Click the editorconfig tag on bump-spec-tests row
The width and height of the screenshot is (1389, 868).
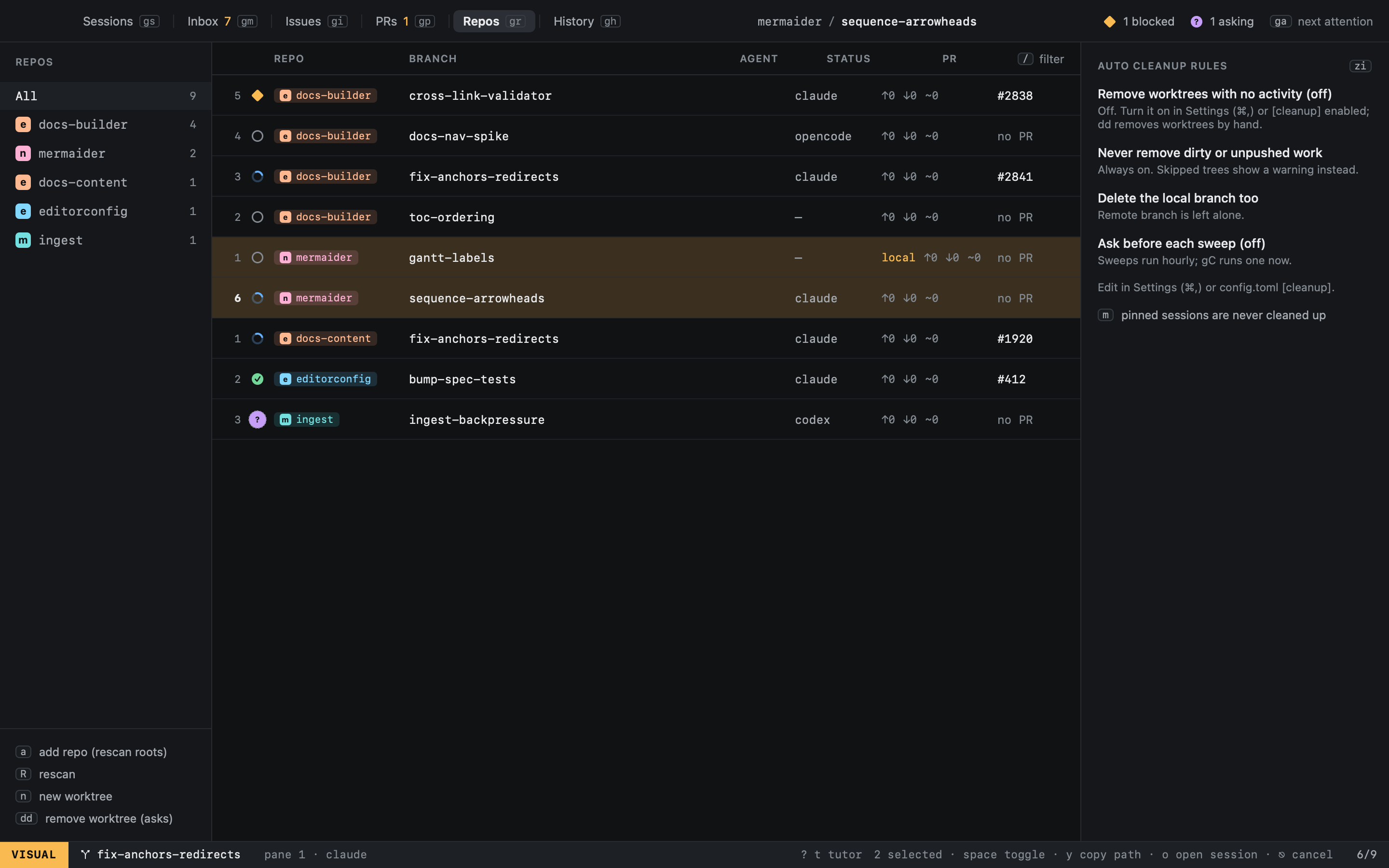click(326, 379)
